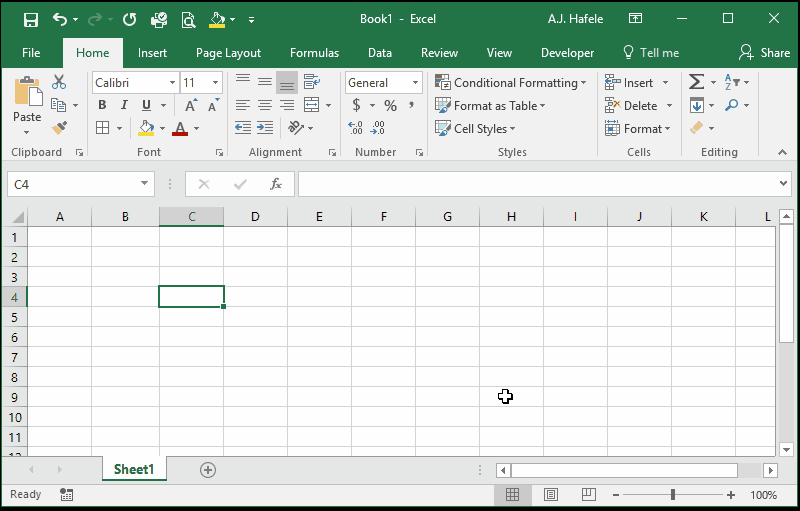This screenshot has width=800, height=511.
Task: Click the AutoSum sigma icon
Action: (696, 82)
